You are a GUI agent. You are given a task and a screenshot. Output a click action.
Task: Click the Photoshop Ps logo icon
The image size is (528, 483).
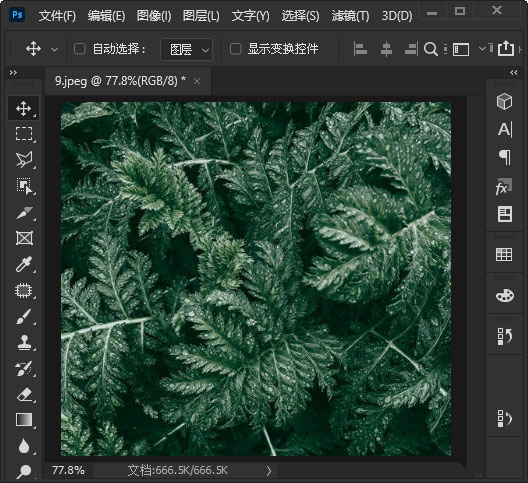tap(18, 14)
